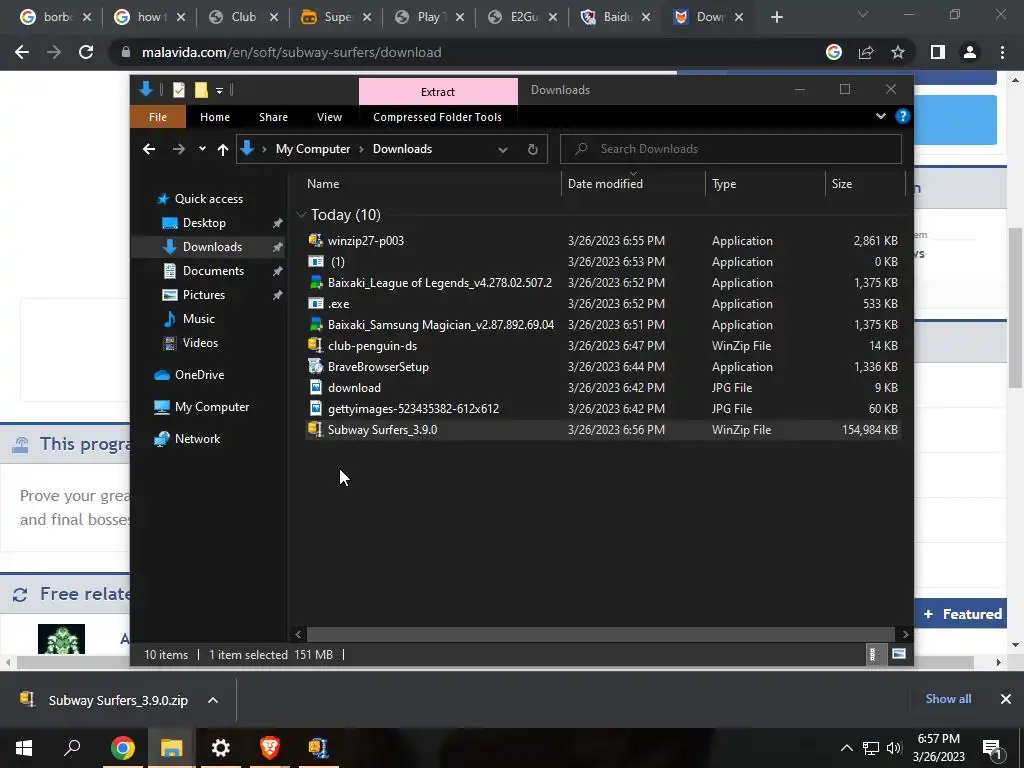
Task: Select Videos in navigation pane
Action: click(x=200, y=343)
